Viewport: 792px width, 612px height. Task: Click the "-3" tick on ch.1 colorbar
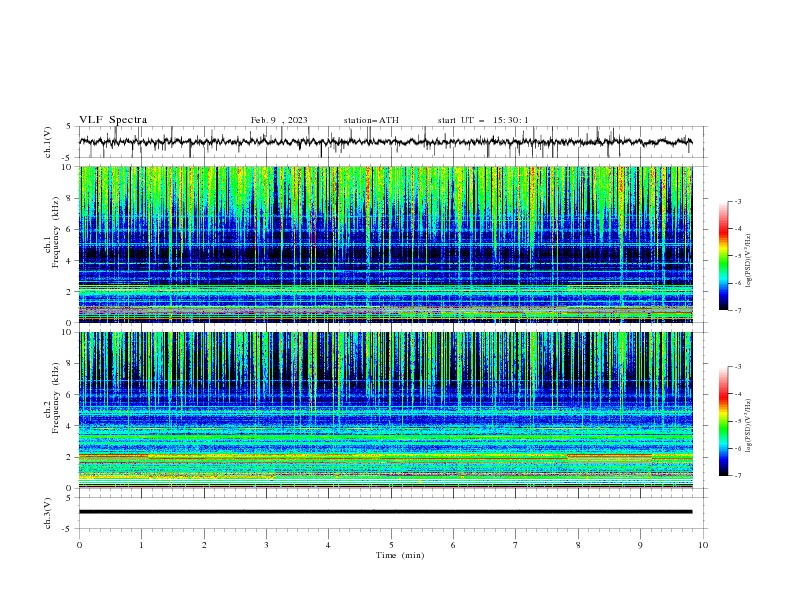pyautogui.click(x=738, y=201)
